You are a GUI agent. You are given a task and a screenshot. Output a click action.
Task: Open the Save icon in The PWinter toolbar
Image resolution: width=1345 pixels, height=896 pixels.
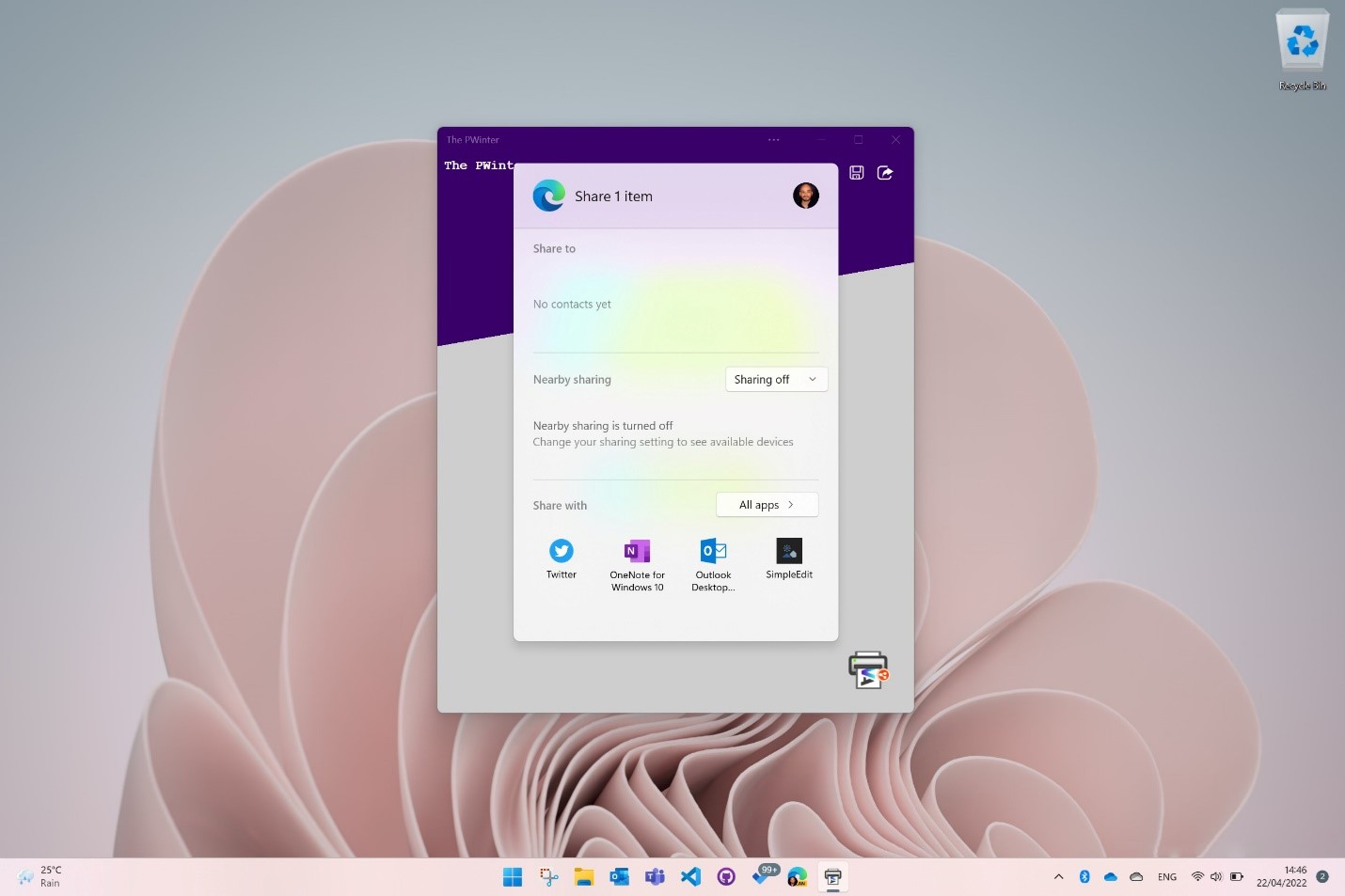coord(856,172)
